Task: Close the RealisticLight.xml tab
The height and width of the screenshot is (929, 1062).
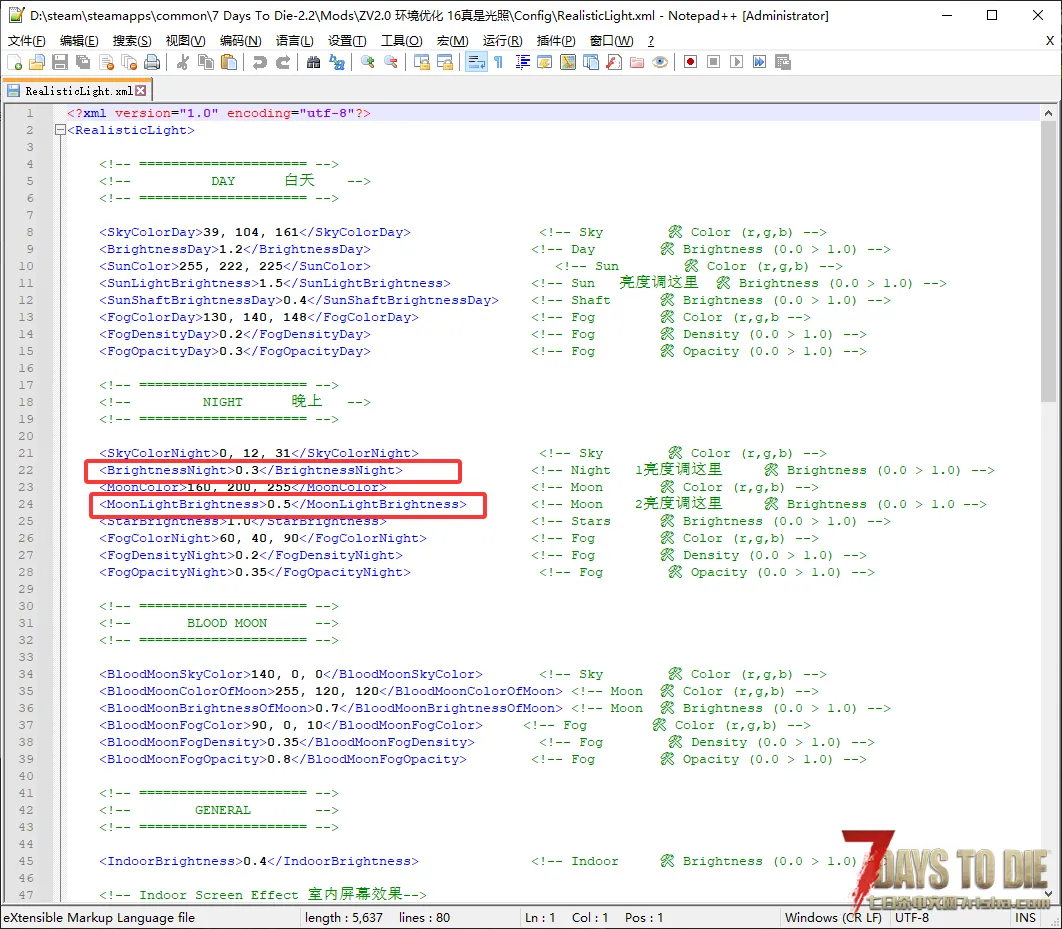Action: (141, 91)
